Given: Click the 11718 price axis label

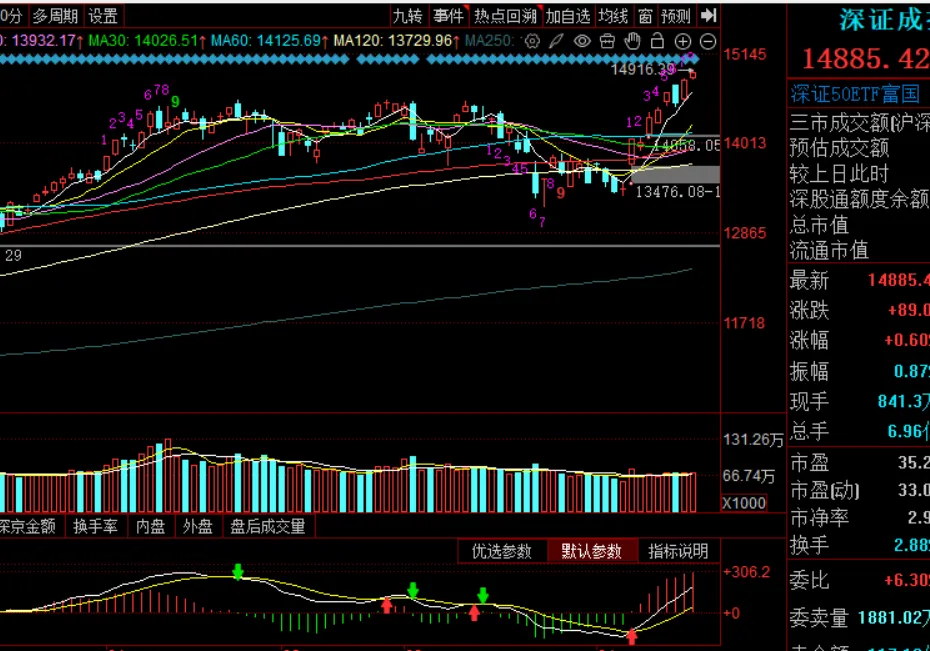Looking at the screenshot, I should point(744,323).
